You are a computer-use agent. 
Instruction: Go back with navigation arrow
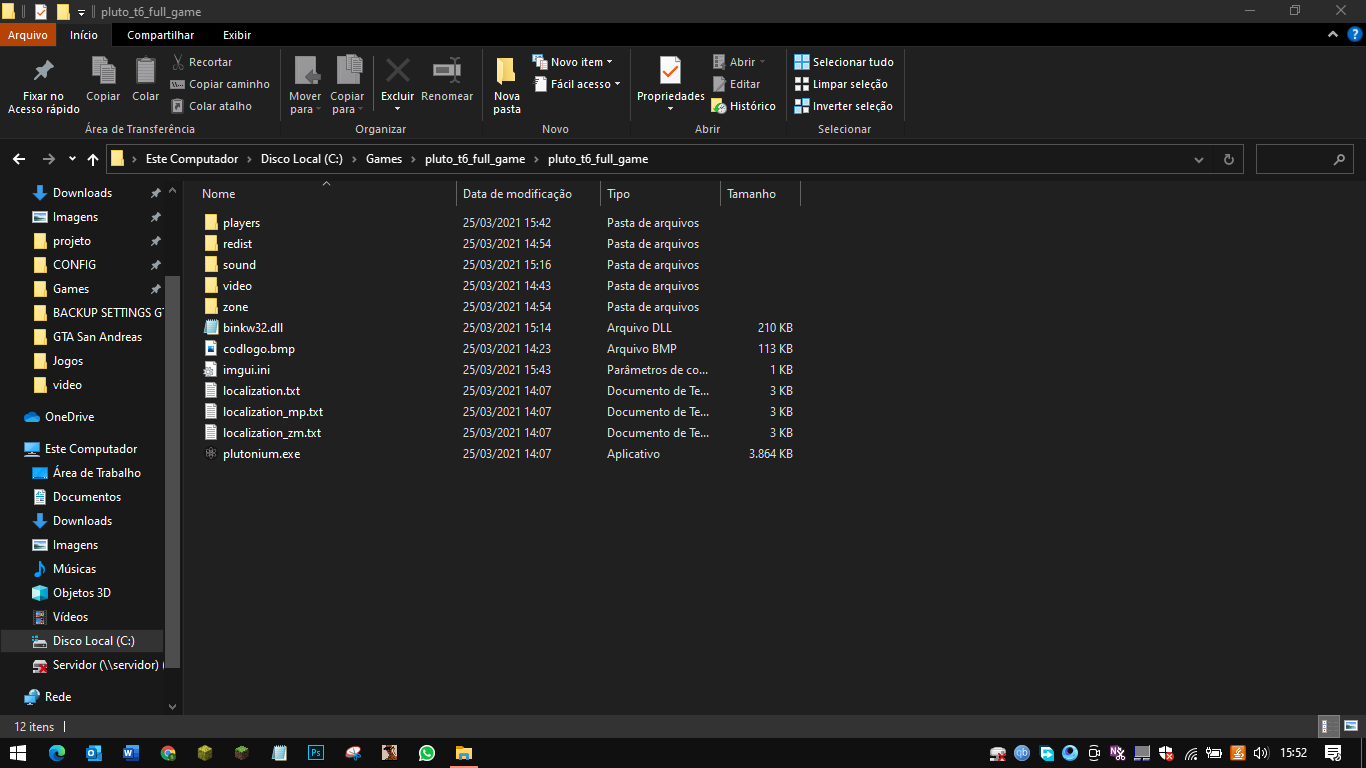pos(19,159)
